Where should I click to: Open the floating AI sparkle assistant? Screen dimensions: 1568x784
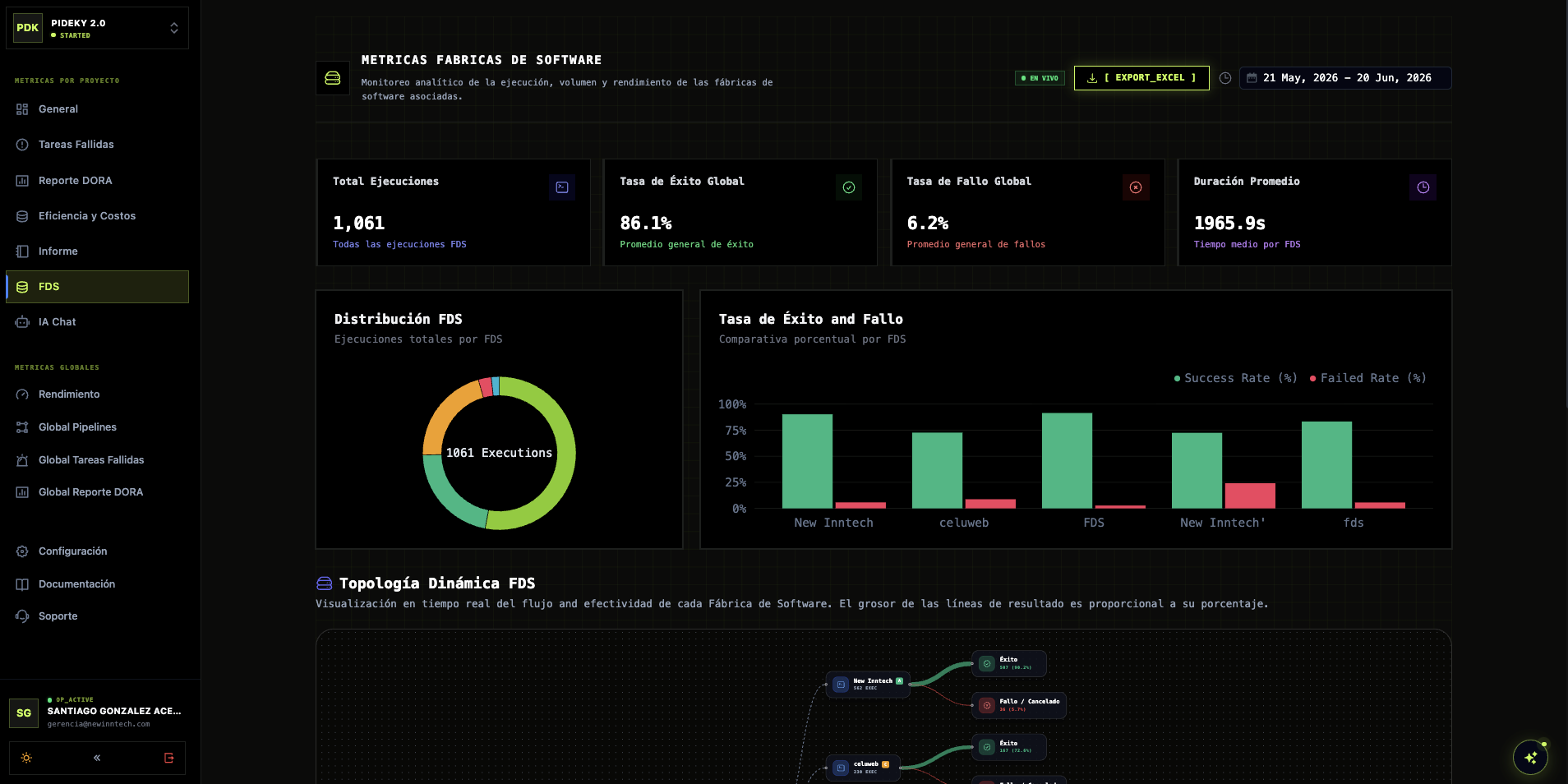pyautogui.click(x=1530, y=758)
